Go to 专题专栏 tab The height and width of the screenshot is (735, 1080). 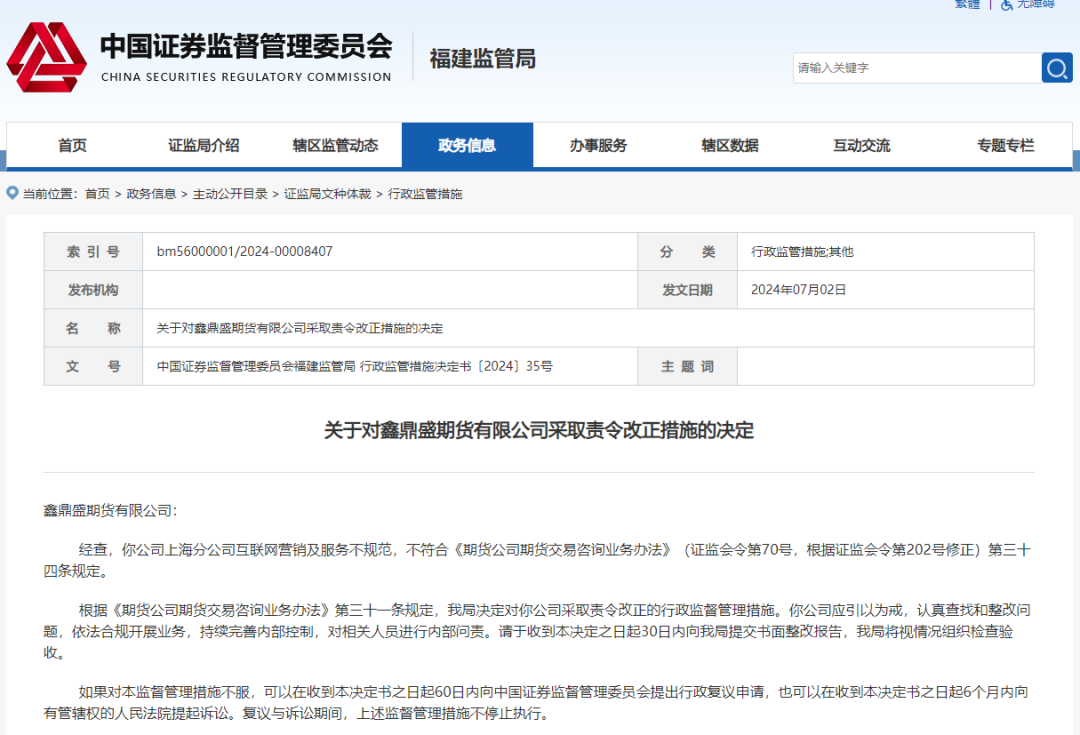pos(1005,146)
